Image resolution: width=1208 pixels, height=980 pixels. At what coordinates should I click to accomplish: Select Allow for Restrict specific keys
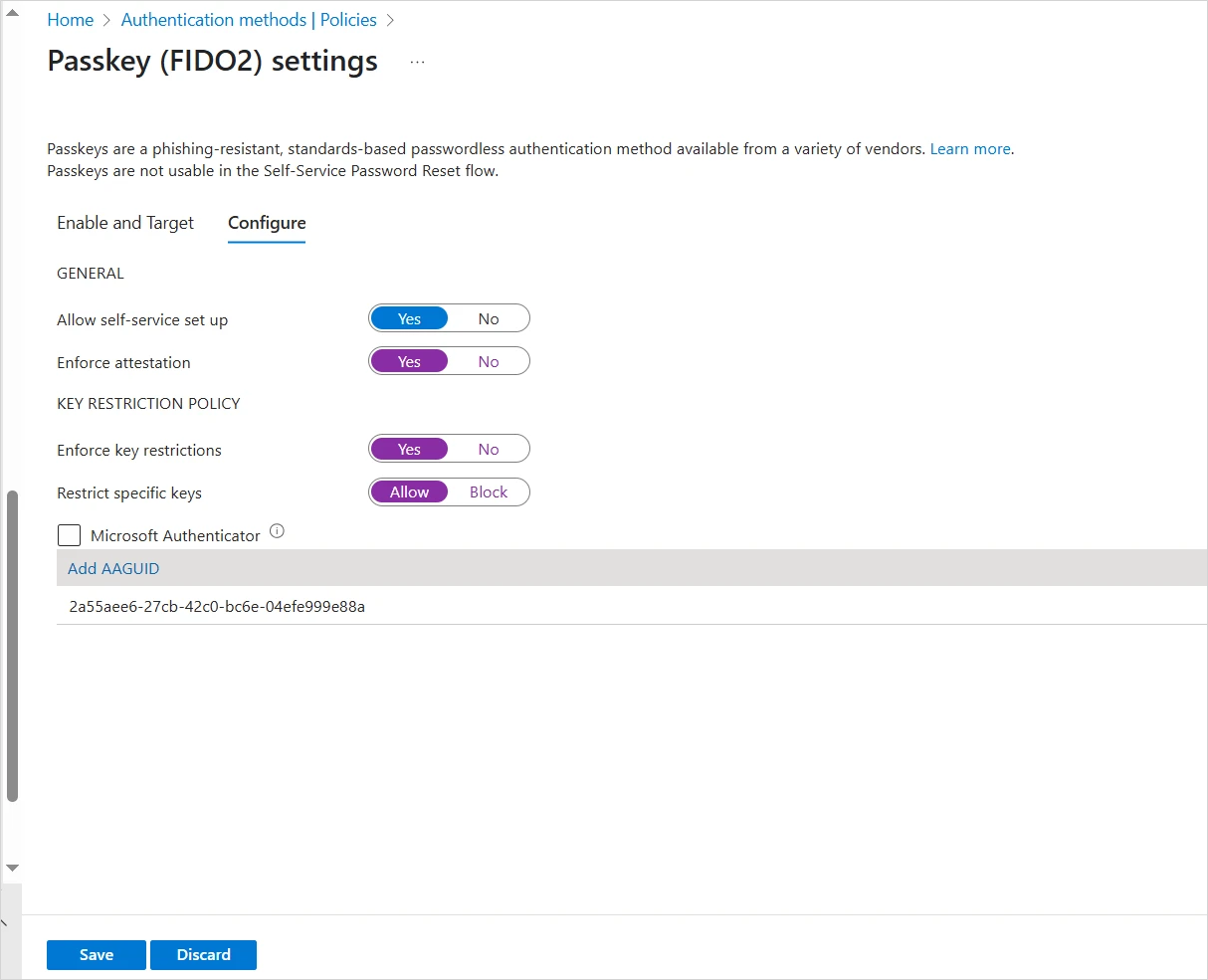409,492
